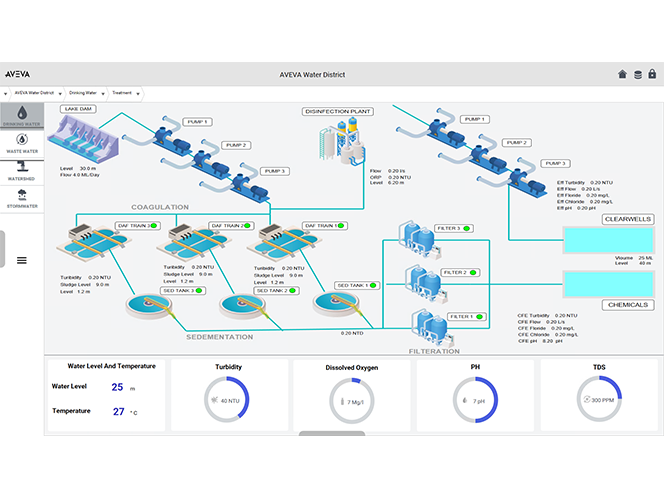Click the Clearwells label button
Image resolution: width=664 pixels, height=498 pixels.
(x=627, y=218)
